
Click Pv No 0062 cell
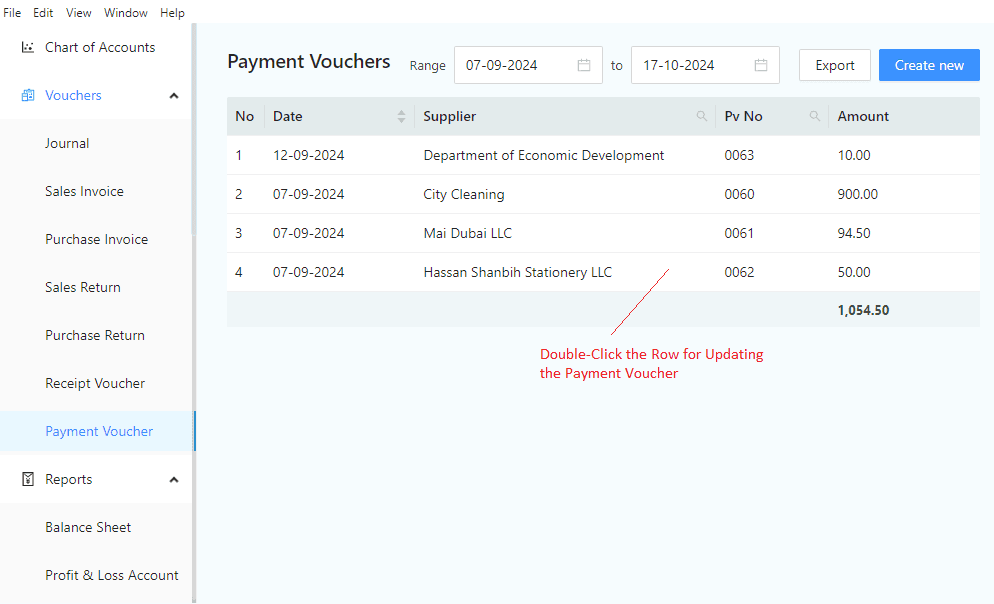click(739, 272)
